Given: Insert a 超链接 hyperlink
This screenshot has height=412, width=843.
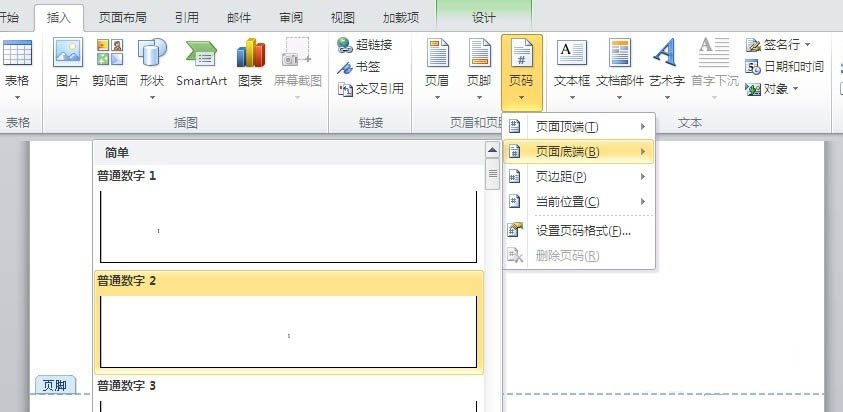Looking at the screenshot, I should pos(365,45).
